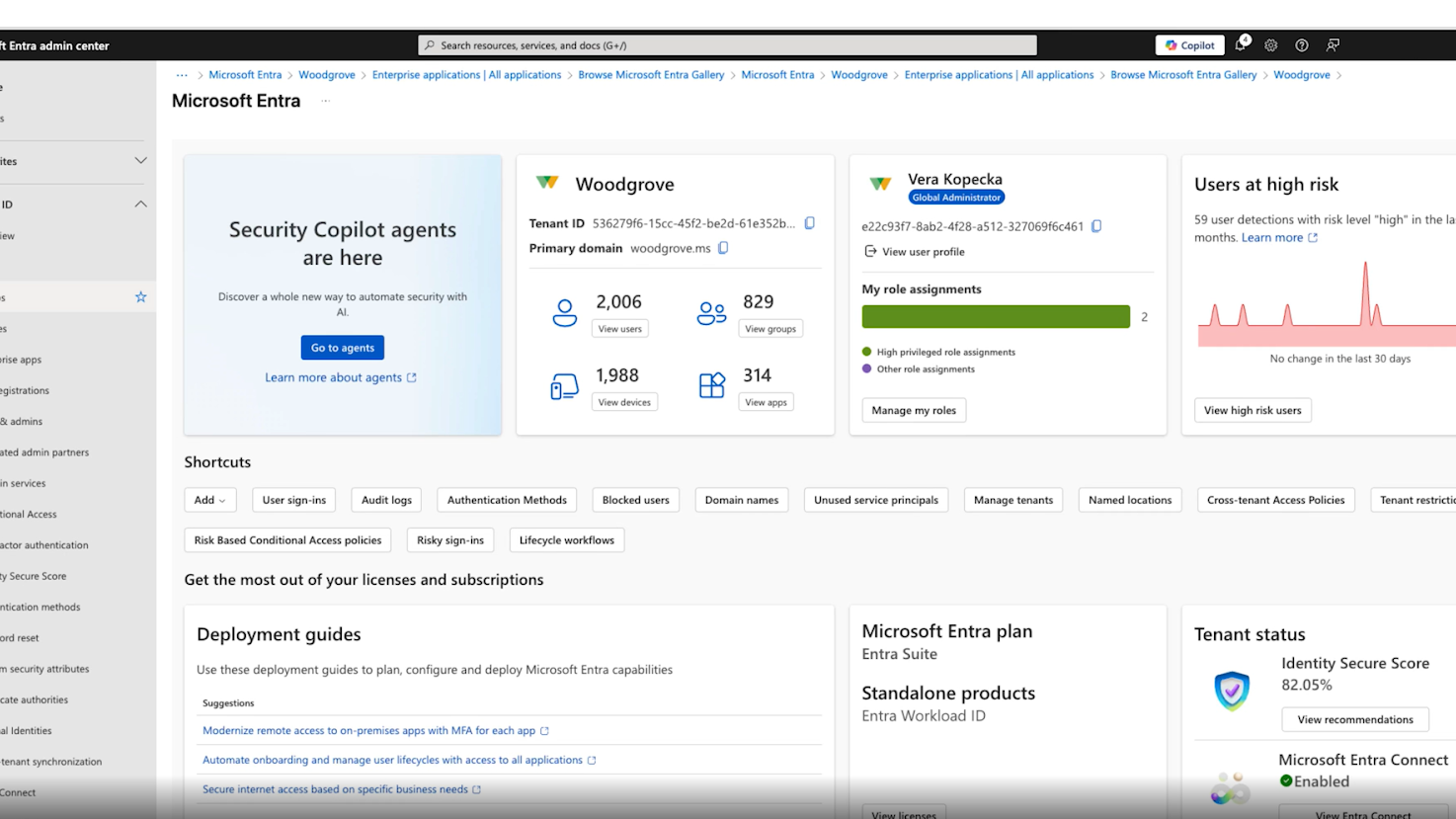This screenshot has height=819, width=1456.
Task: Select Enterprise applications in the breadcrumb
Action: click(466, 74)
